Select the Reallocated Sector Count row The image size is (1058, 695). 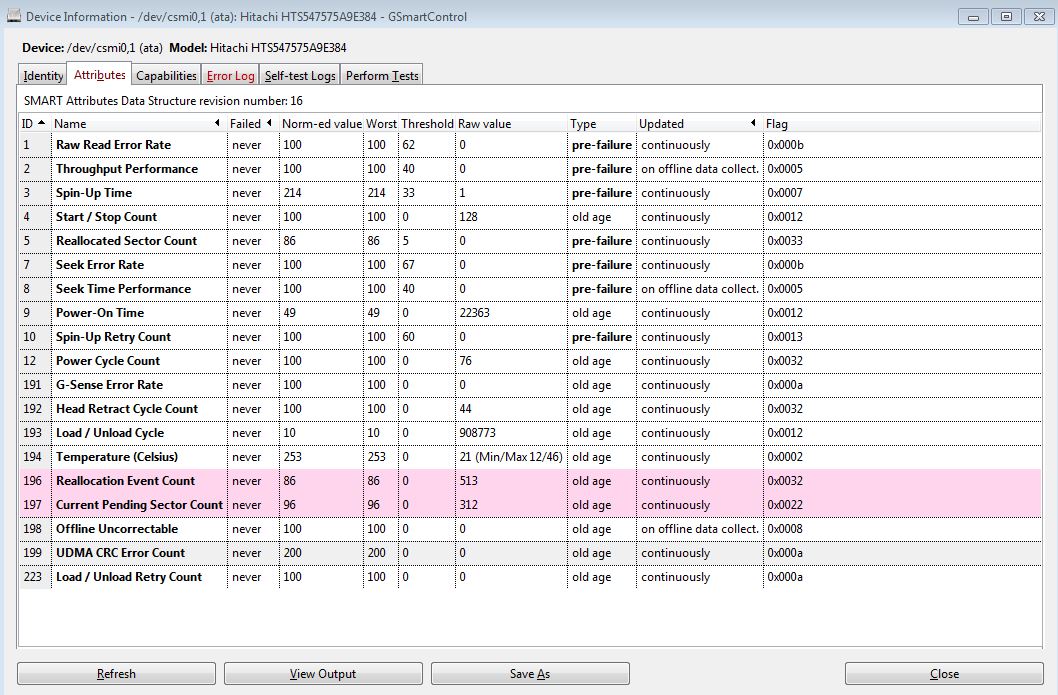[530, 241]
